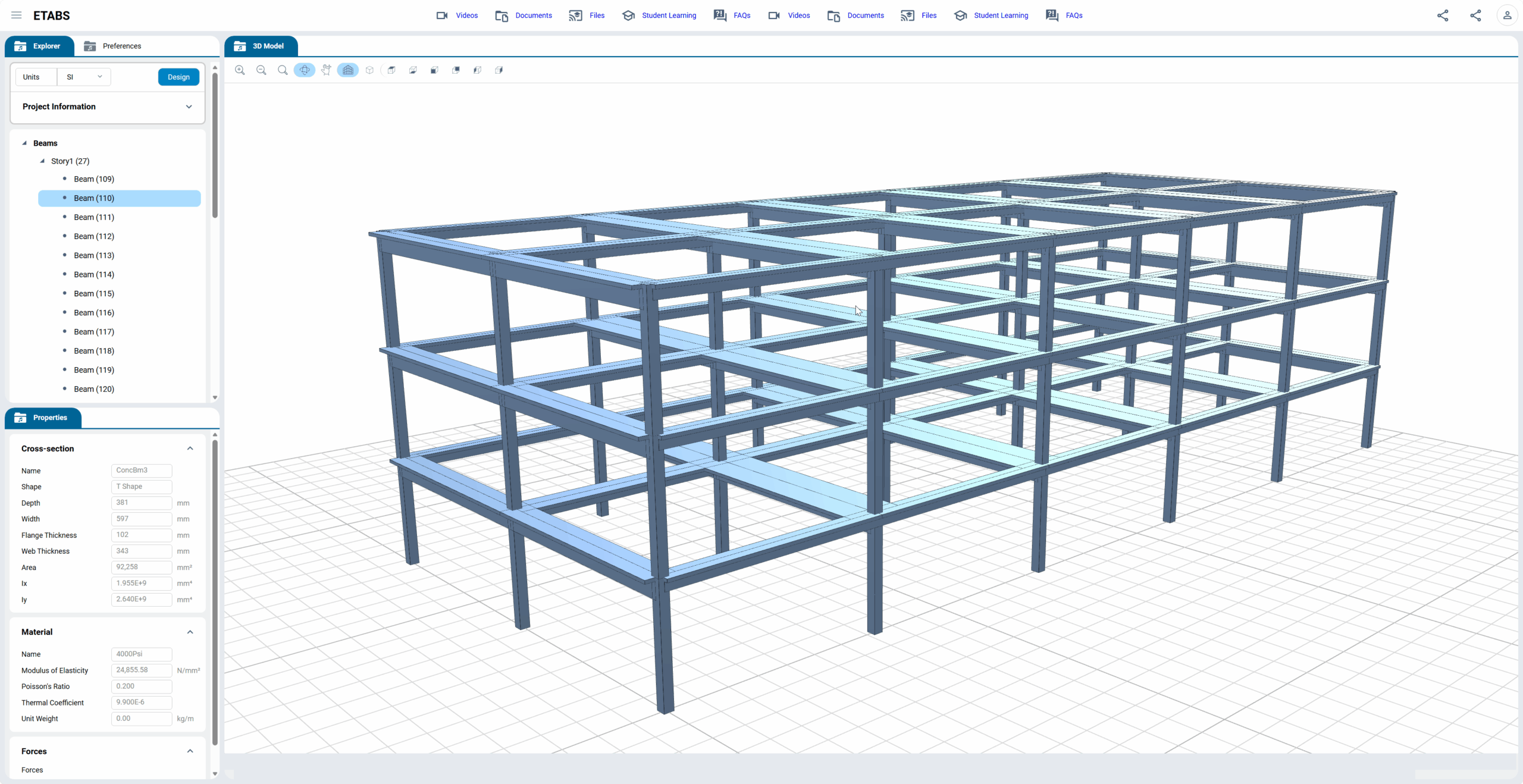Screen dimensions: 1523x784
Task: Switch to top face view cube
Action: tap(391, 70)
